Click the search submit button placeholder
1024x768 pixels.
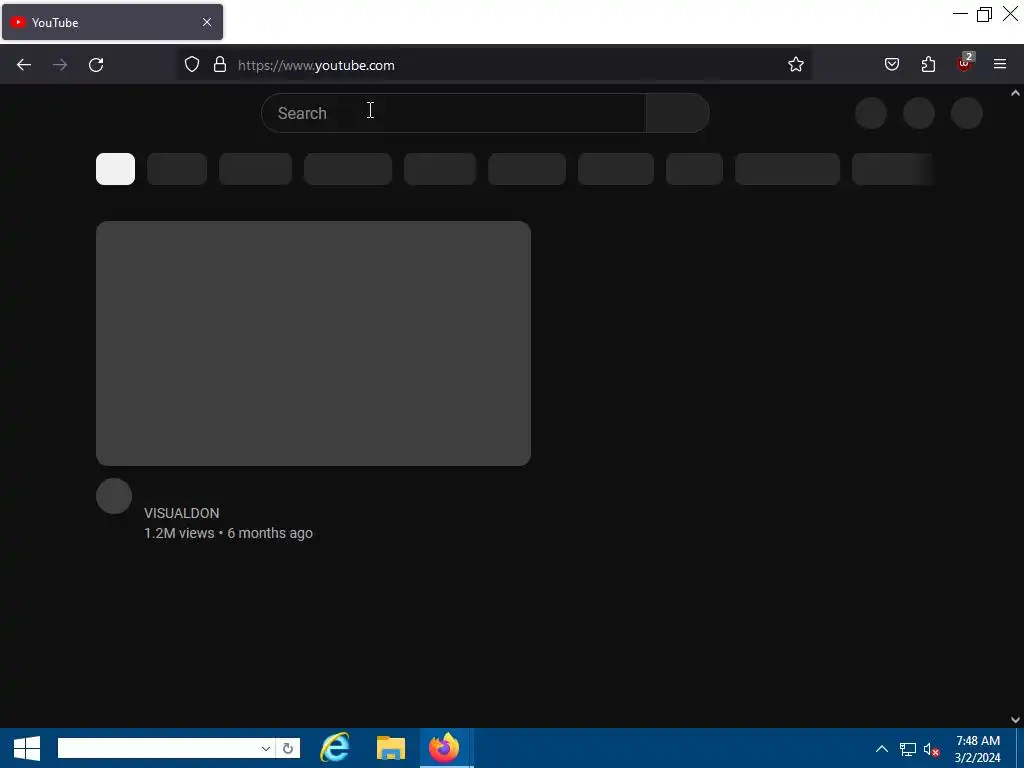click(x=677, y=113)
